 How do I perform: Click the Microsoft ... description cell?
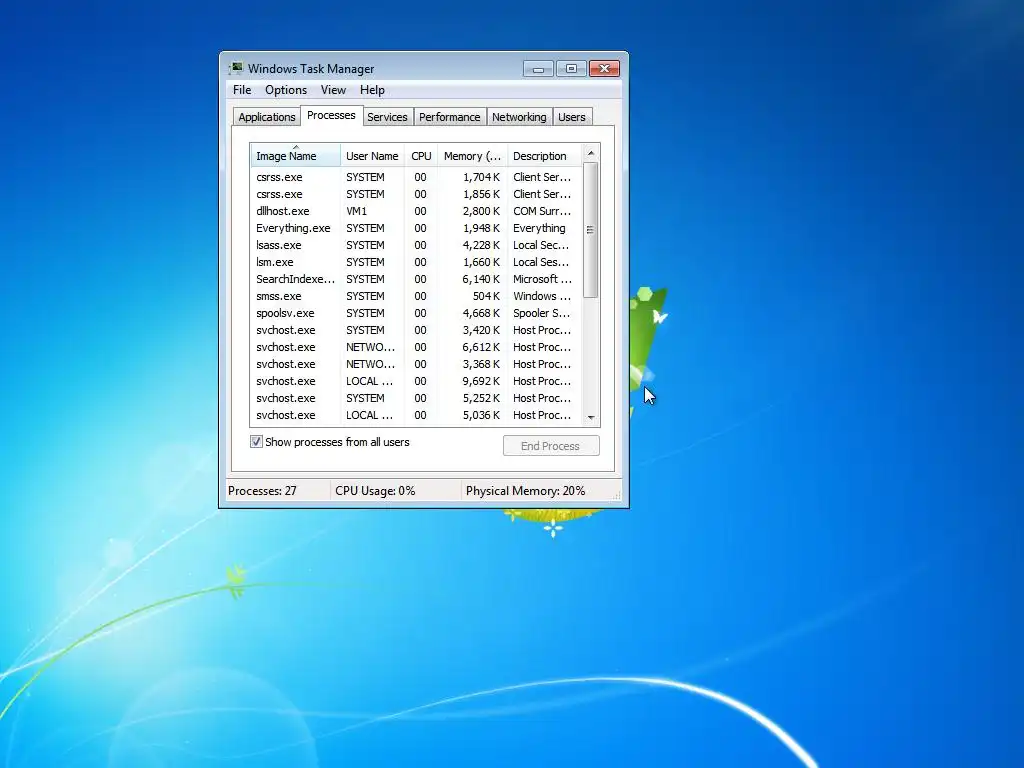pos(542,279)
